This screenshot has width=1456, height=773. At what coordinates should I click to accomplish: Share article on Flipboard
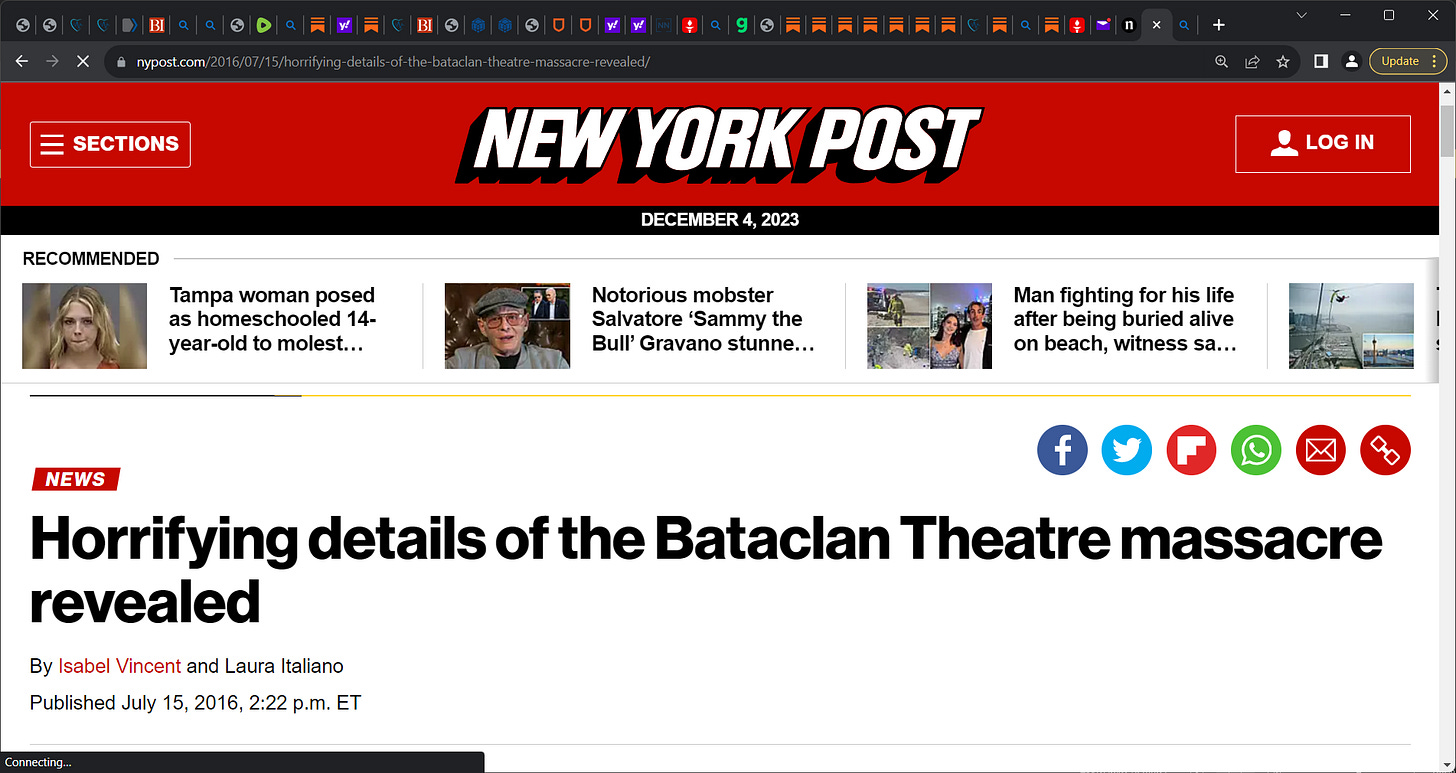tap(1191, 450)
